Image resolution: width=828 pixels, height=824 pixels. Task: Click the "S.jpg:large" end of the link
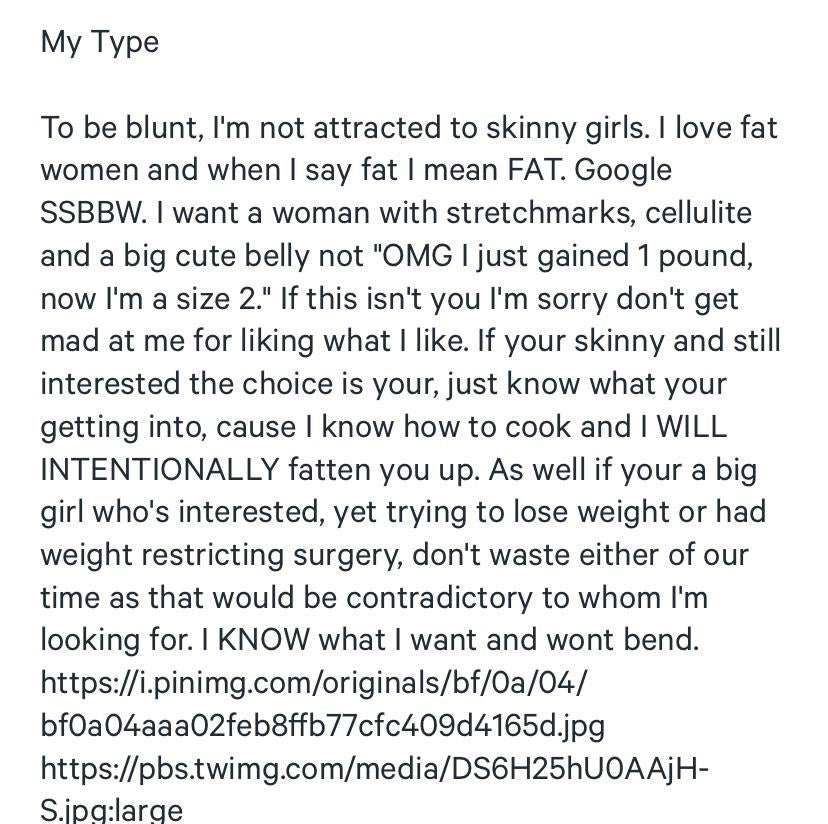[111, 809]
